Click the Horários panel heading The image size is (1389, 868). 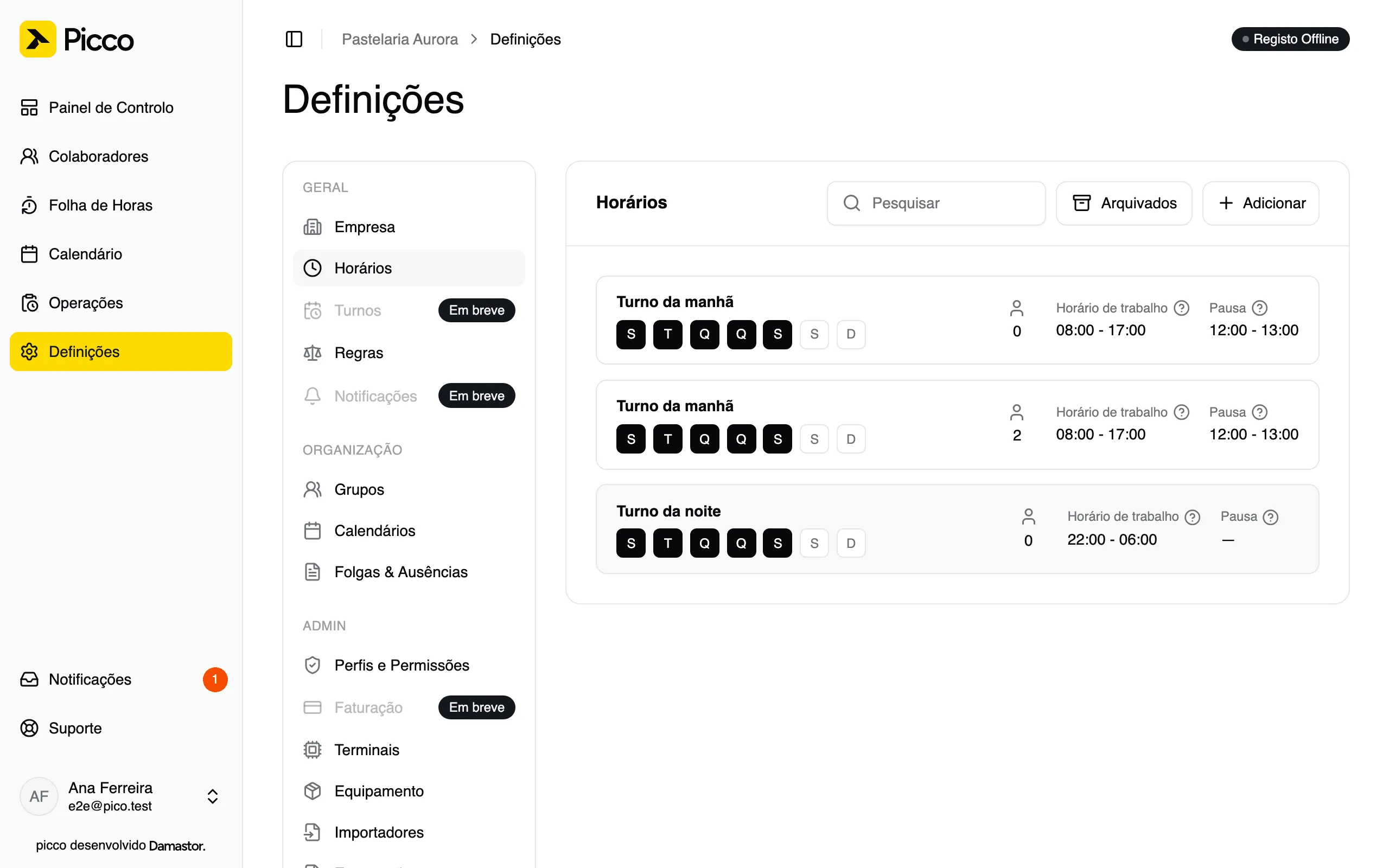[x=632, y=203]
